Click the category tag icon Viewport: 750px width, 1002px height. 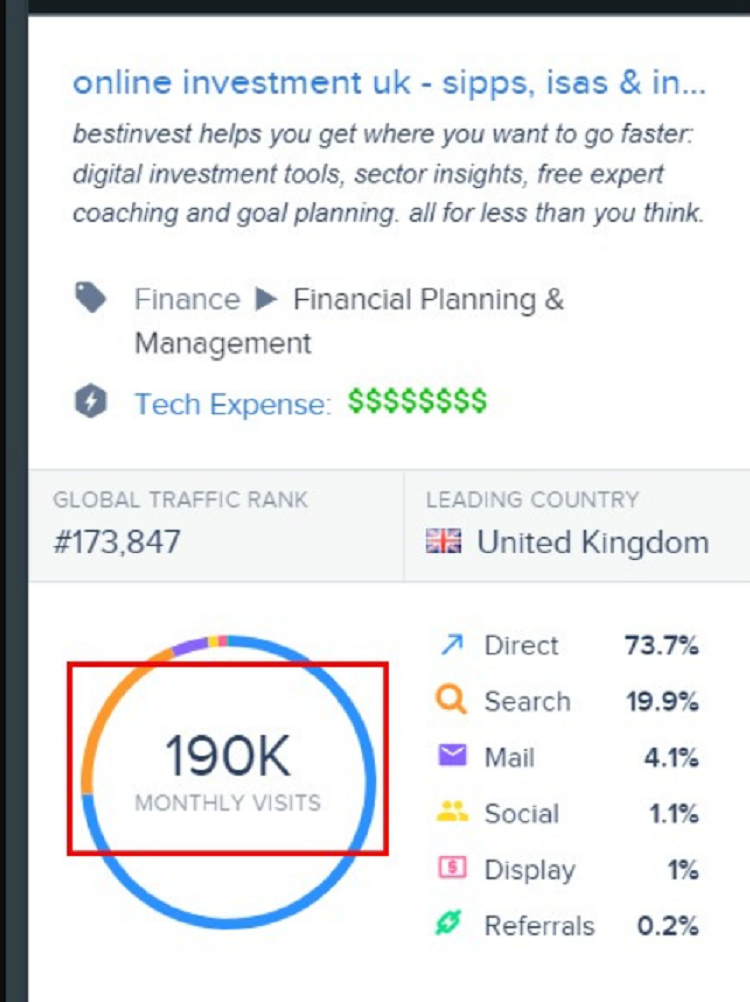[91, 297]
